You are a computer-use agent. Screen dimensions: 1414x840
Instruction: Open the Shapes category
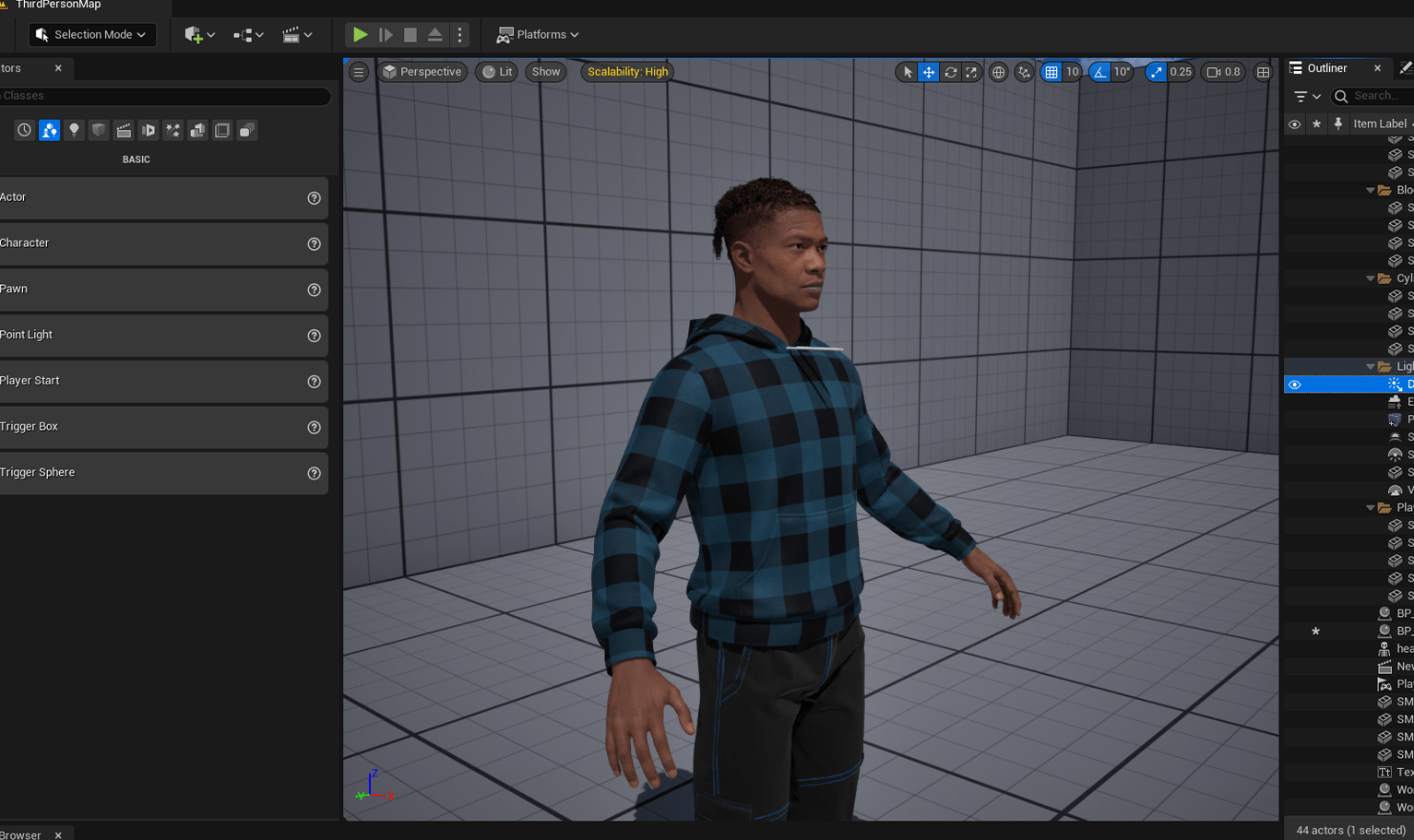tap(99, 131)
